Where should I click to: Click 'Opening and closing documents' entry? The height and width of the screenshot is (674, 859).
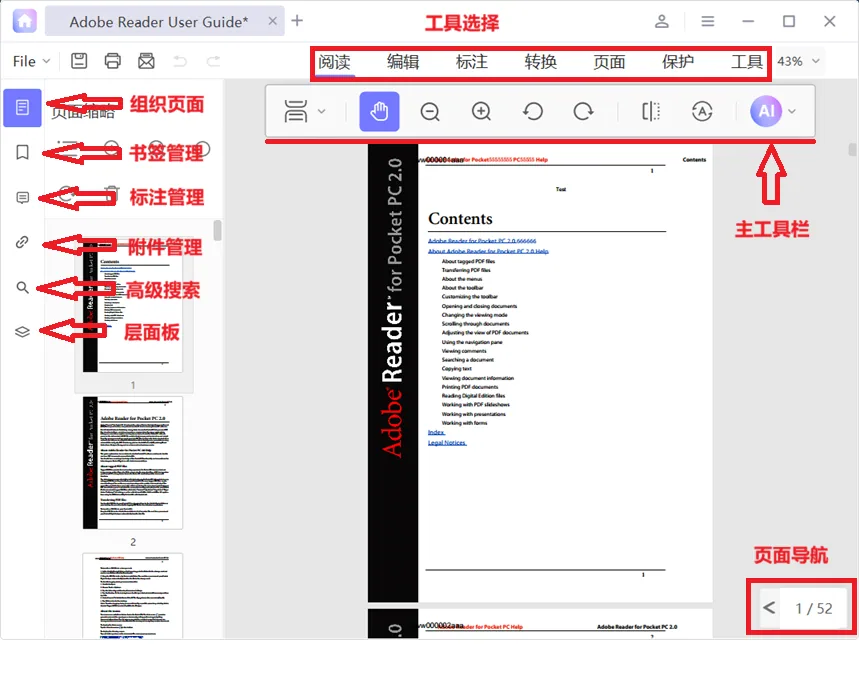tap(479, 306)
